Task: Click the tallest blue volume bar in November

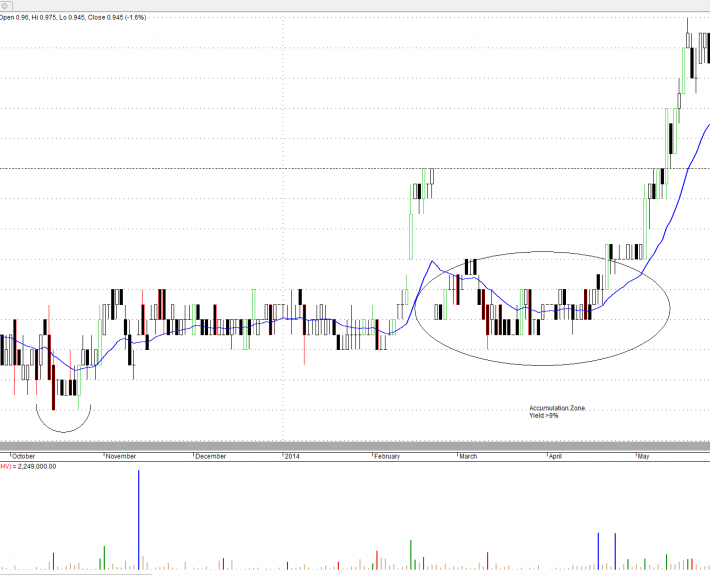Action: pos(138,520)
